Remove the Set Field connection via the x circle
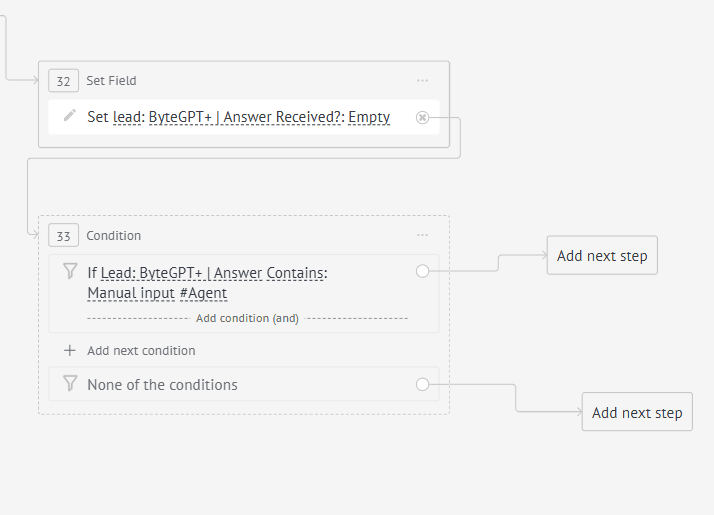Screen dimensions: 714x515 (422, 117)
